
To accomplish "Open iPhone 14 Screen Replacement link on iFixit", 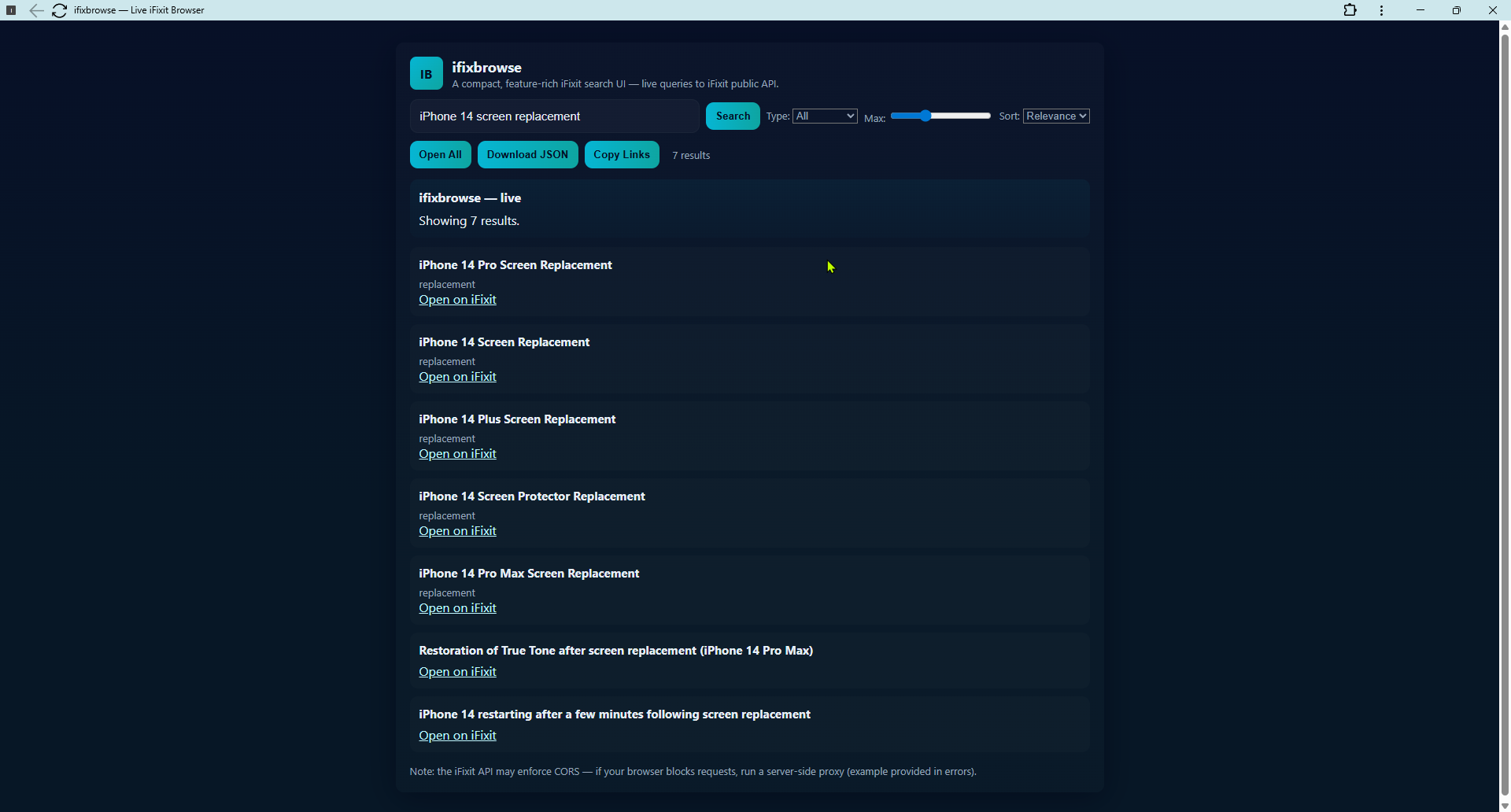I will coord(457,377).
